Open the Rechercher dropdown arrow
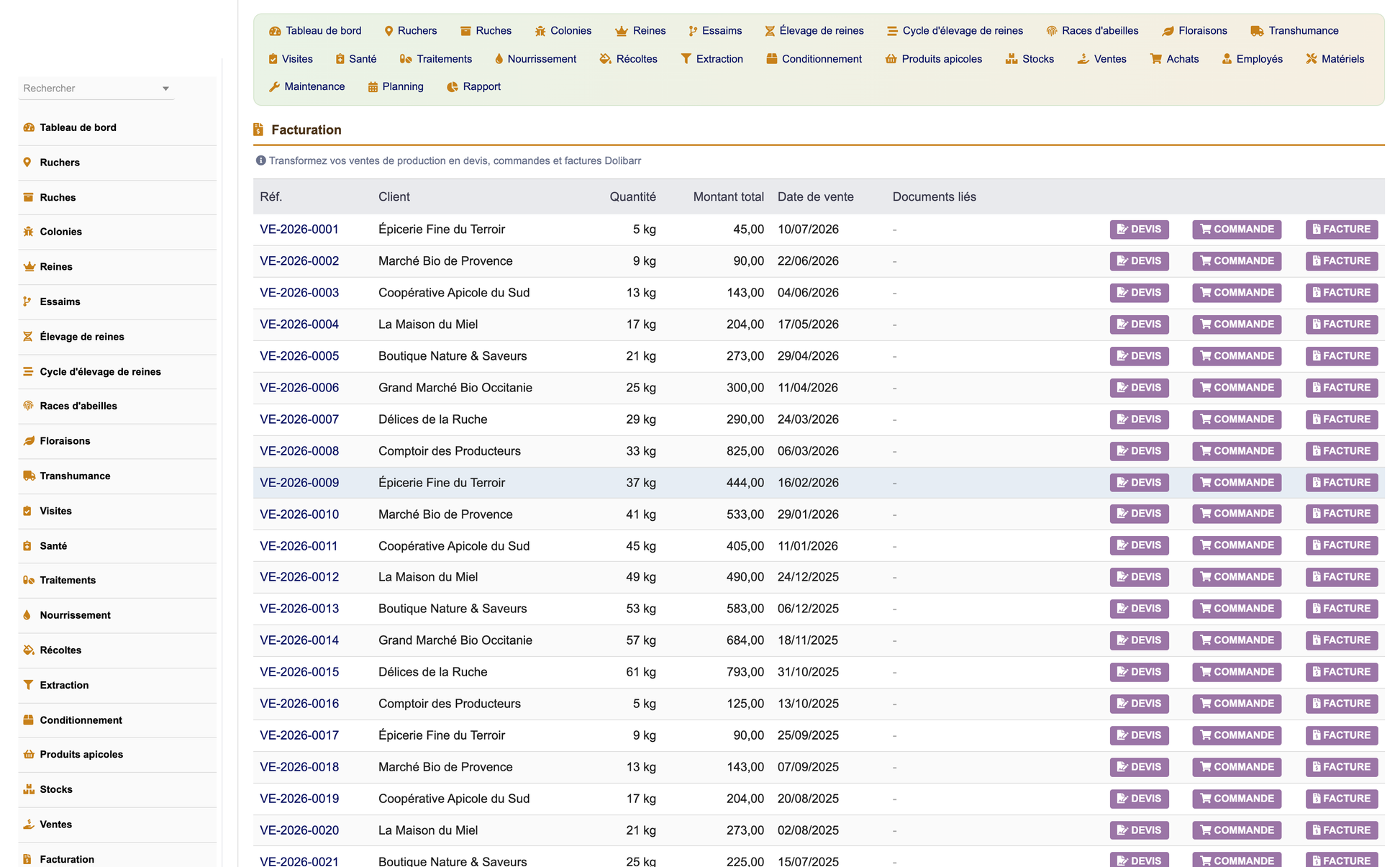This screenshot has width=1400, height=867. coord(165,88)
